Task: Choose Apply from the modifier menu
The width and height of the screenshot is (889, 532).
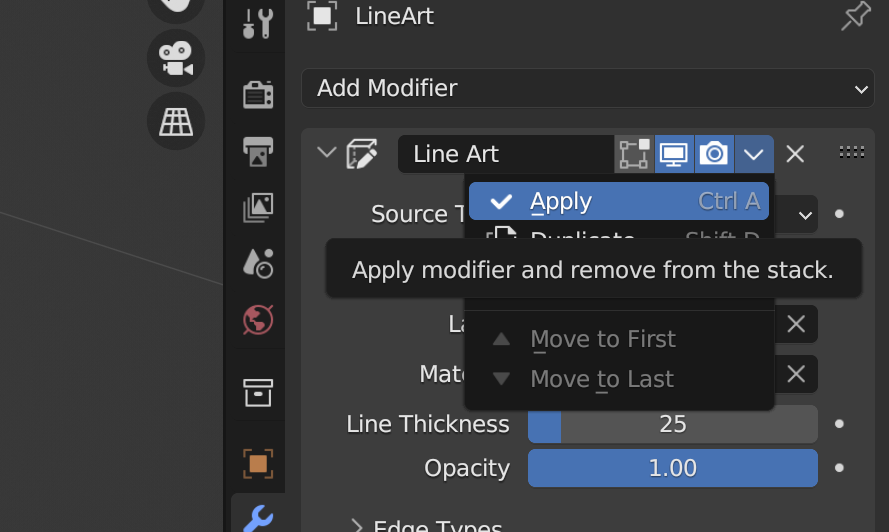Action: pyautogui.click(x=619, y=201)
